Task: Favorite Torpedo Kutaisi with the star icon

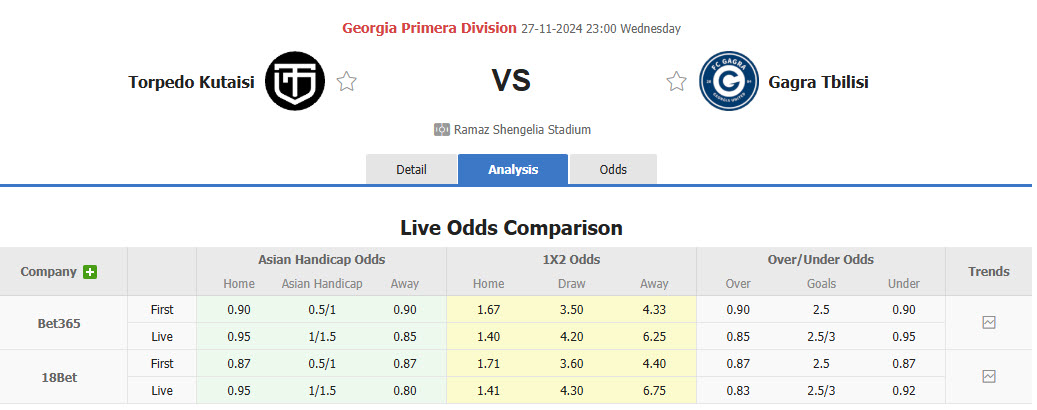Action: coord(346,82)
